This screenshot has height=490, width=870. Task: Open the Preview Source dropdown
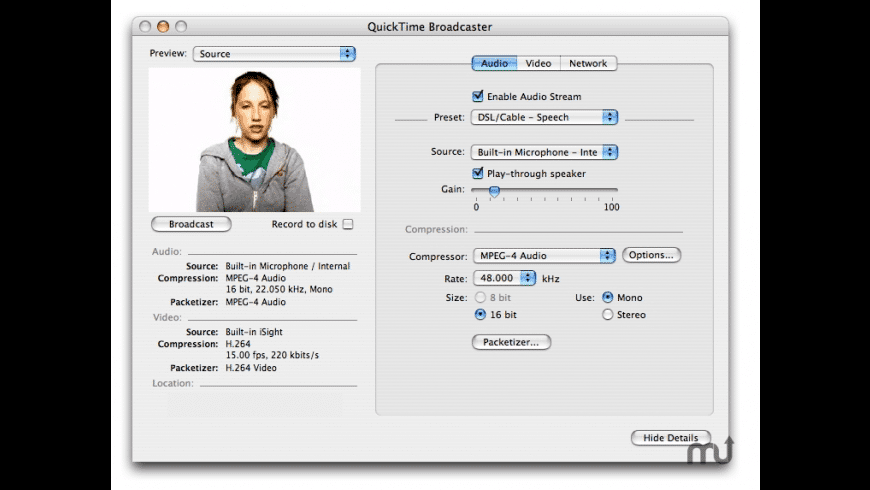pos(274,54)
